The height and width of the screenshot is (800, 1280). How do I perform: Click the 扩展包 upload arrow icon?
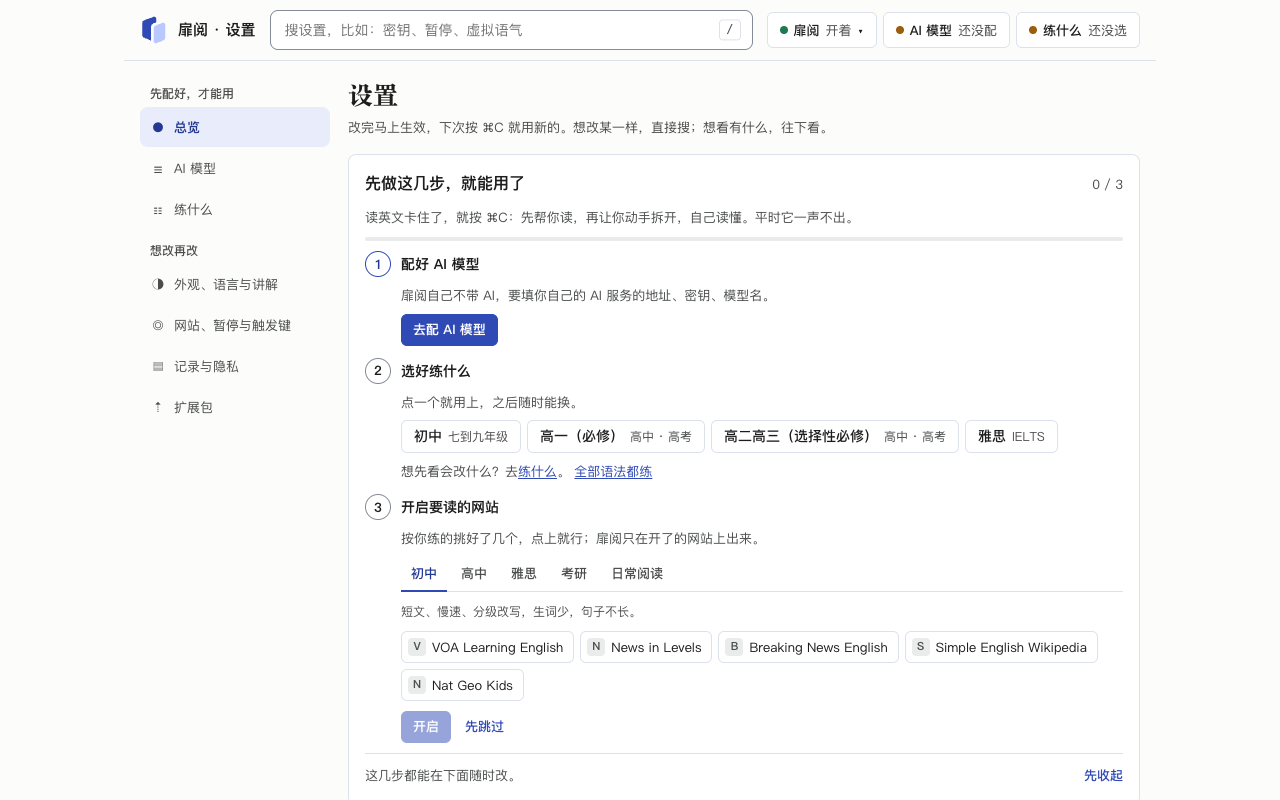[x=158, y=408]
